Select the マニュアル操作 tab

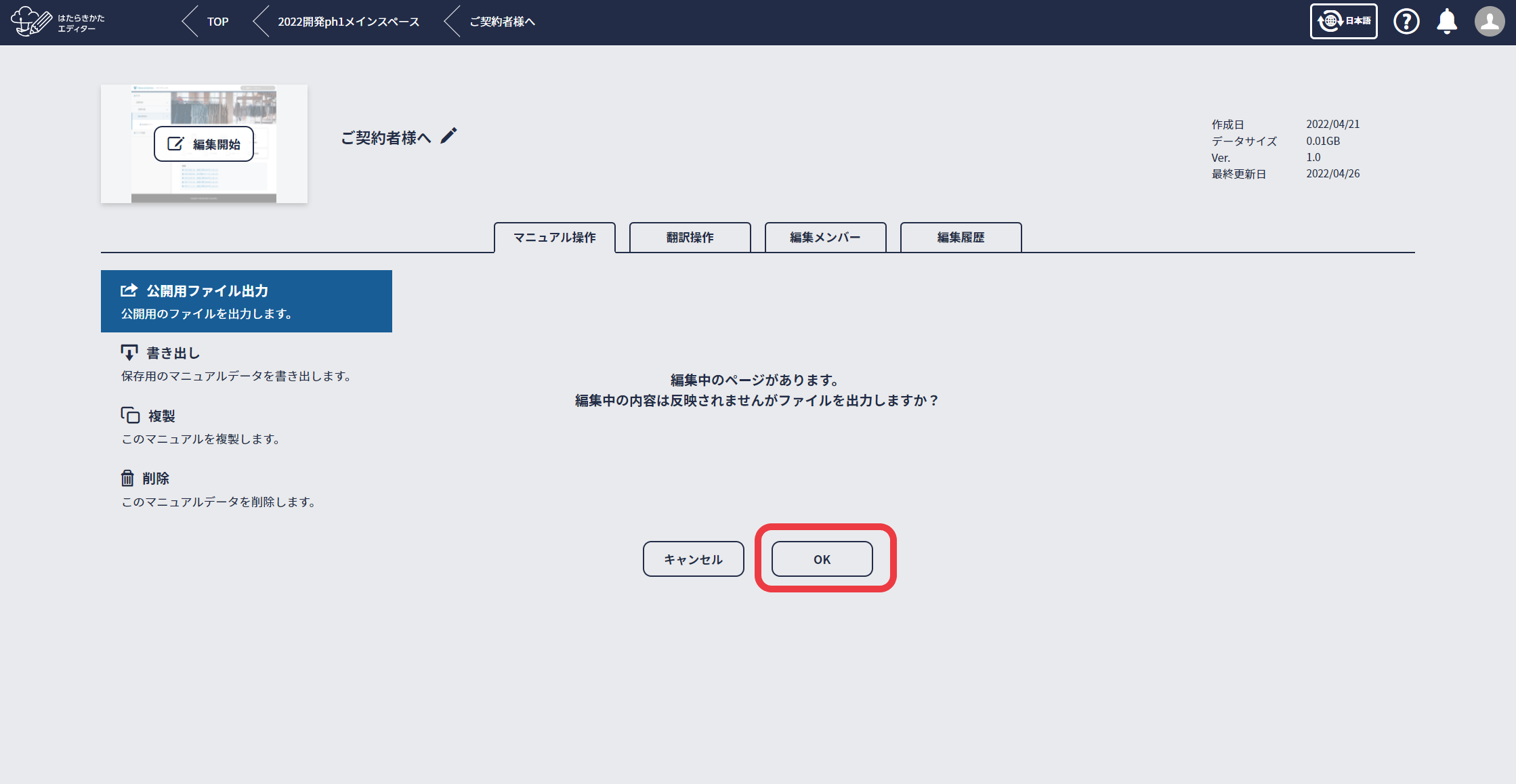[554, 238]
